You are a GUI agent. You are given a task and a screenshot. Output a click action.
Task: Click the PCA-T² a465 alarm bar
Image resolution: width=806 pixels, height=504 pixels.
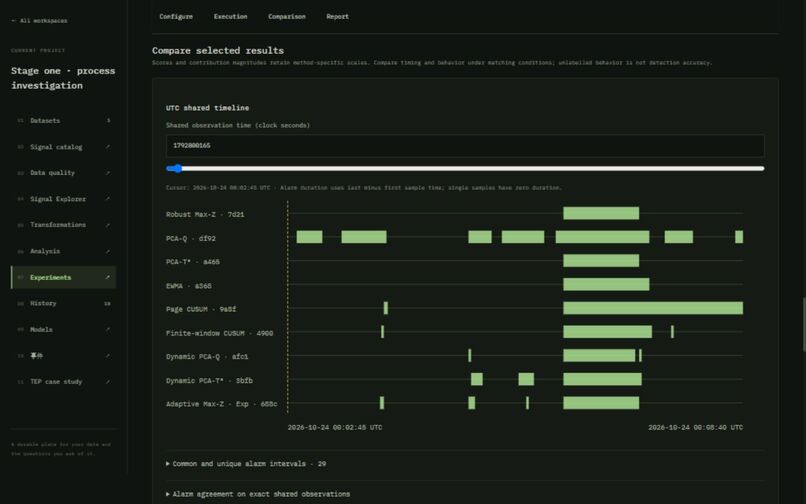click(x=601, y=260)
